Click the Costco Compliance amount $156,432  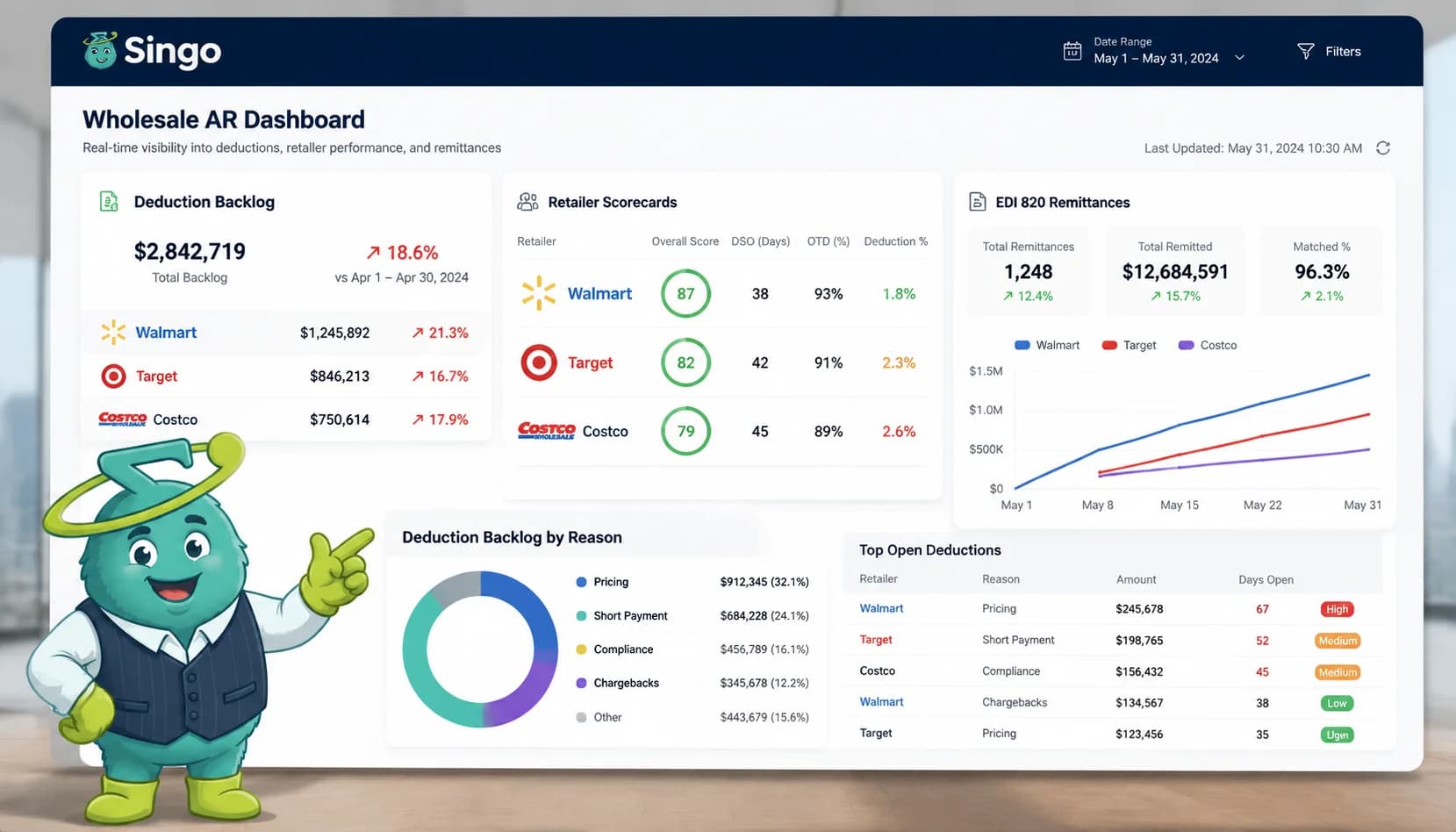(1139, 672)
